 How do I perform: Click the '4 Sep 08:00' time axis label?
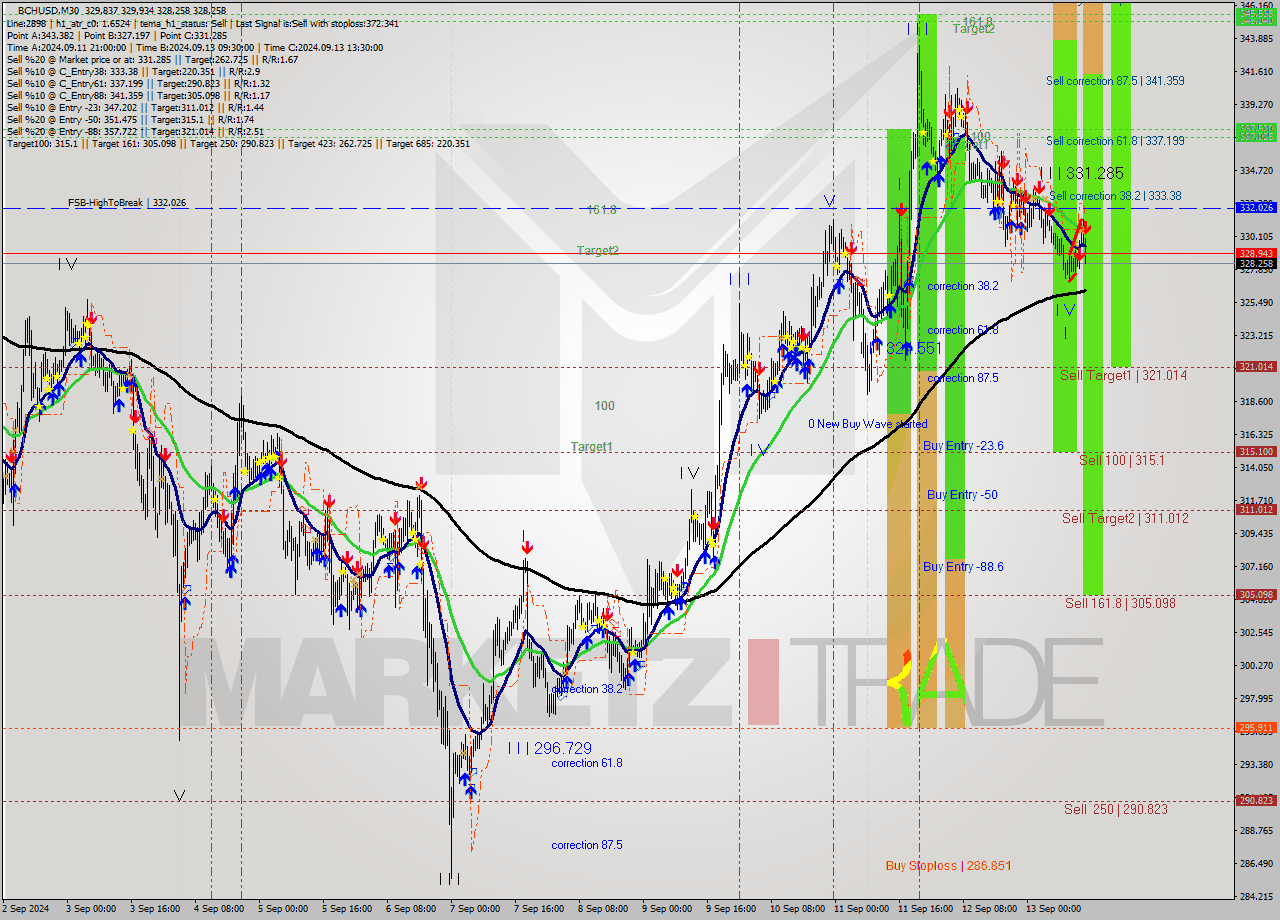[x=218, y=909]
